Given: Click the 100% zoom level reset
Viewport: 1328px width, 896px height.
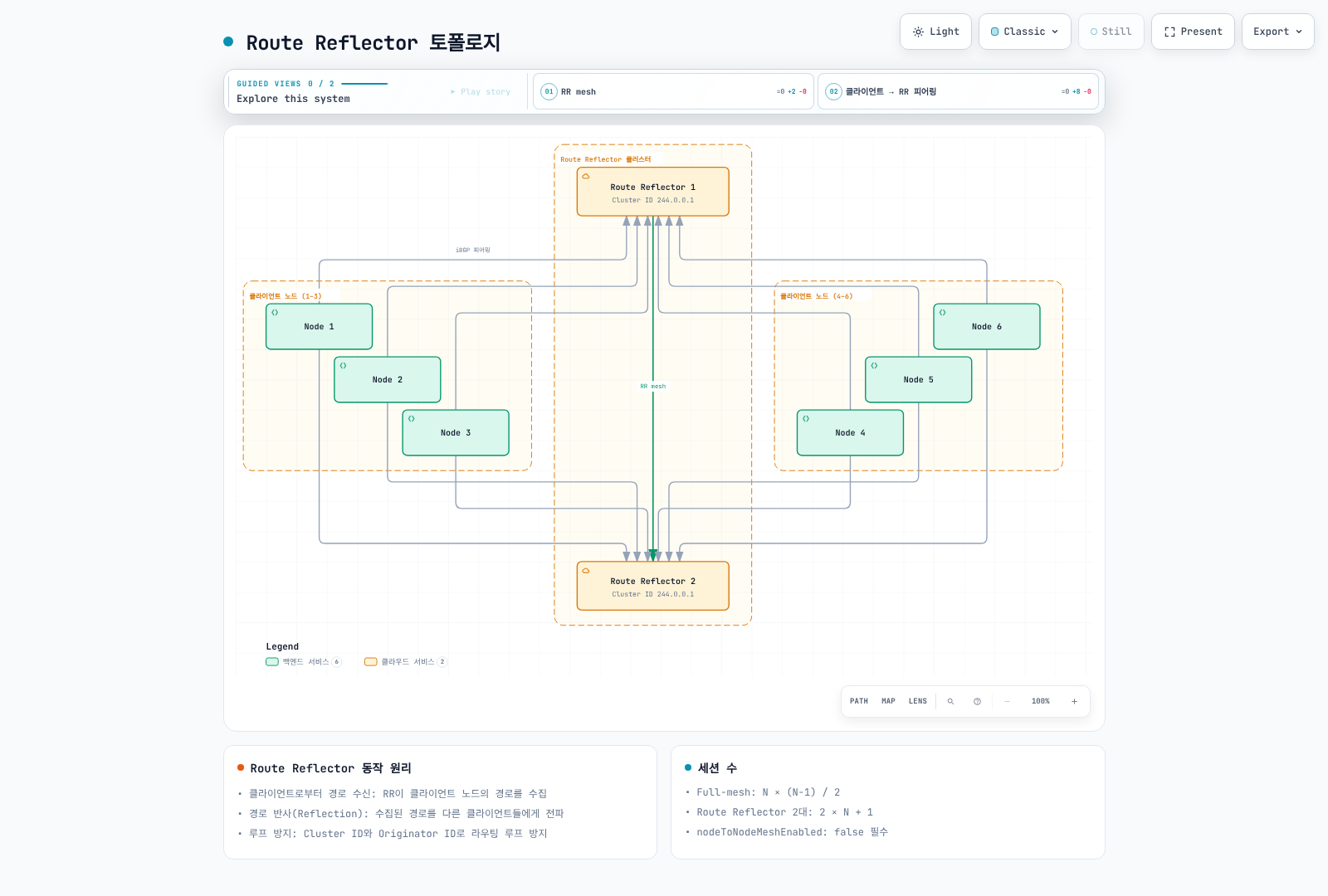Looking at the screenshot, I should coord(1040,702).
